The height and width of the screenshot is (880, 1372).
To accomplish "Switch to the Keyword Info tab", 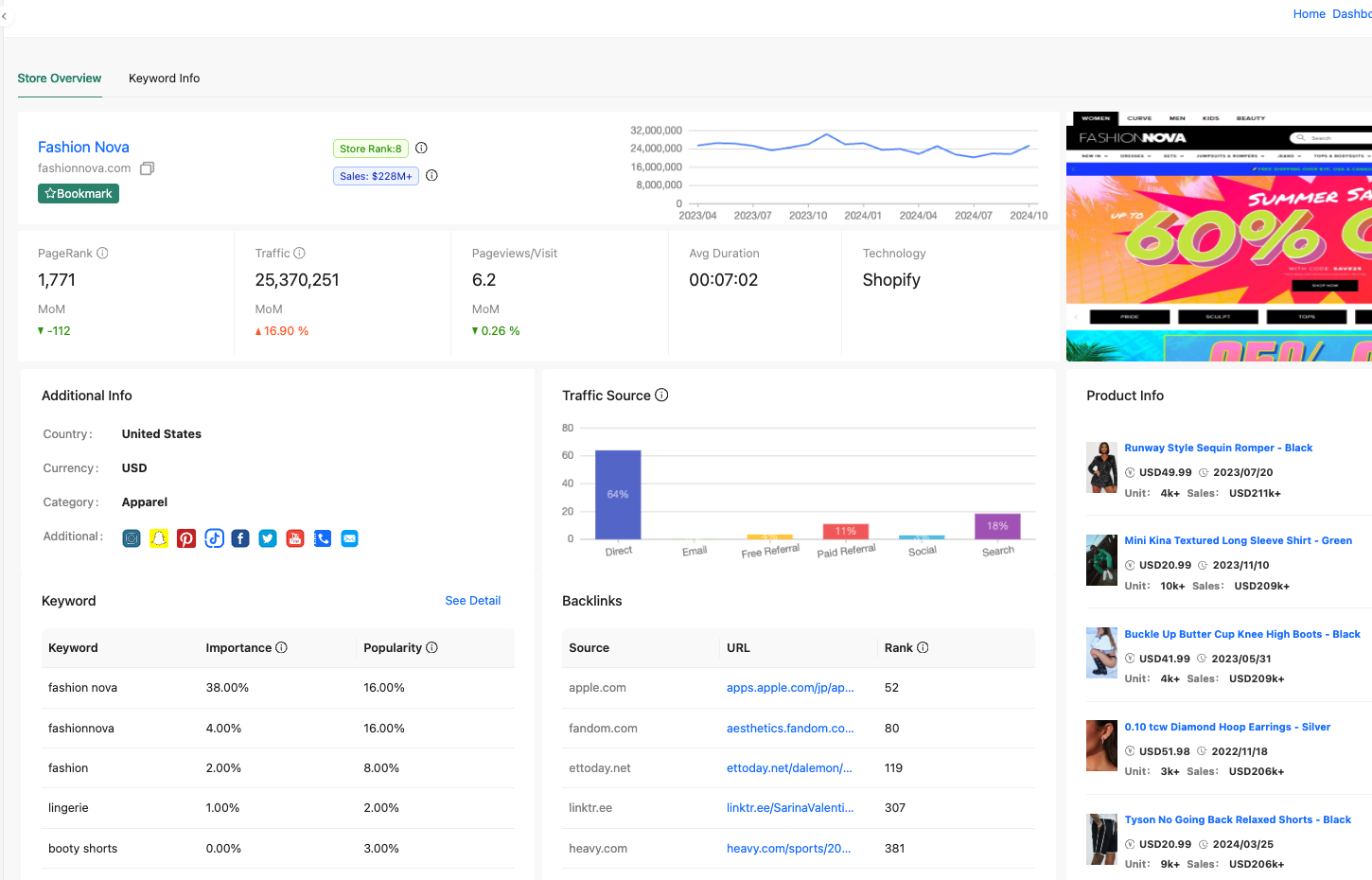I will (x=164, y=79).
